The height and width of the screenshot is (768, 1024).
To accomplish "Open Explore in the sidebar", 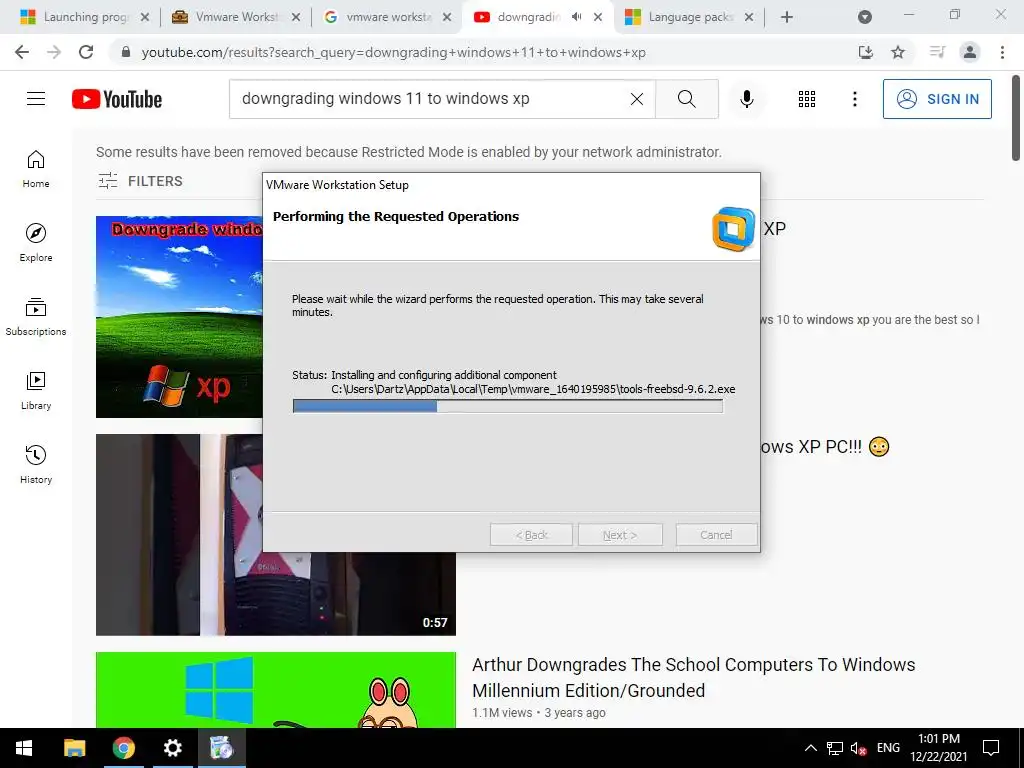I will click(x=36, y=242).
